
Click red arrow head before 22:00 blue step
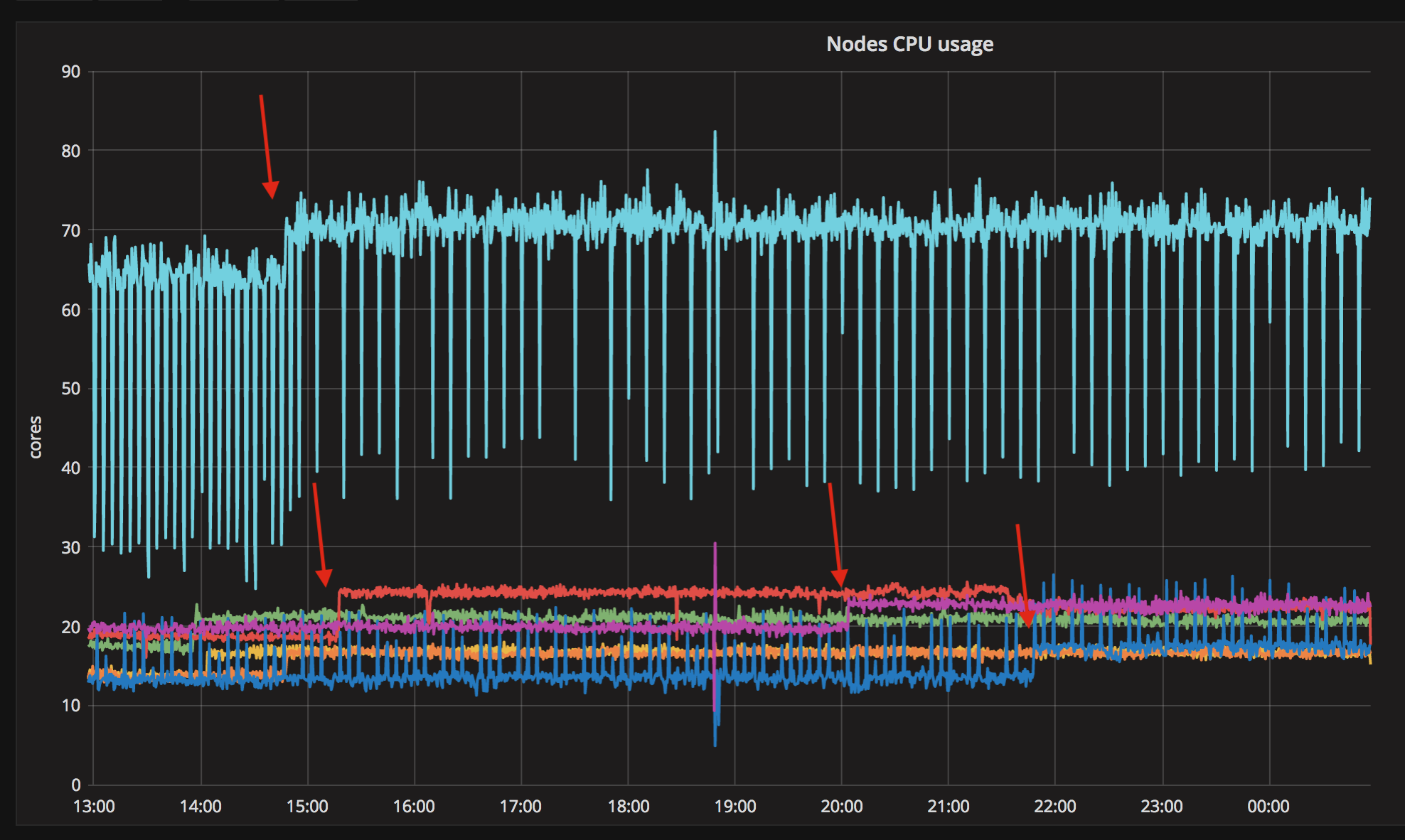pos(1026,618)
